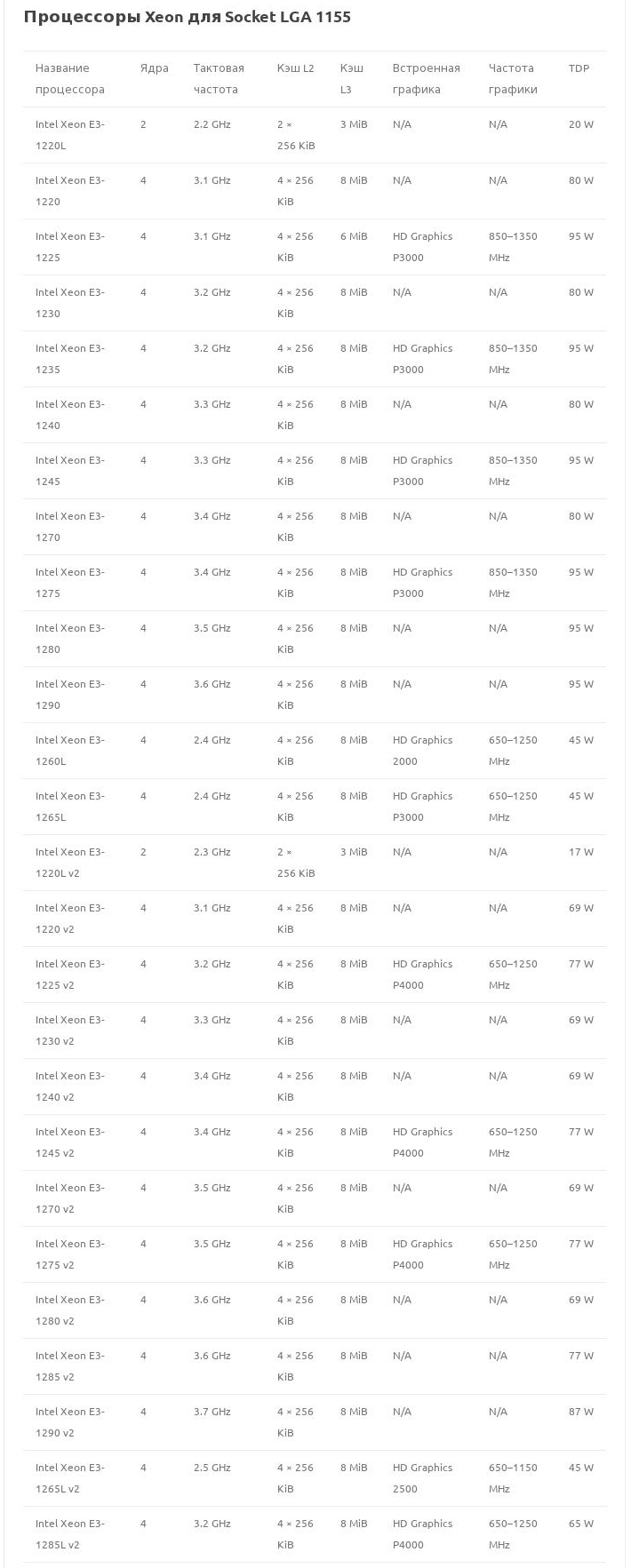The height and width of the screenshot is (1568, 631).
Task: Click the 87 W TDP value
Action: (580, 1412)
